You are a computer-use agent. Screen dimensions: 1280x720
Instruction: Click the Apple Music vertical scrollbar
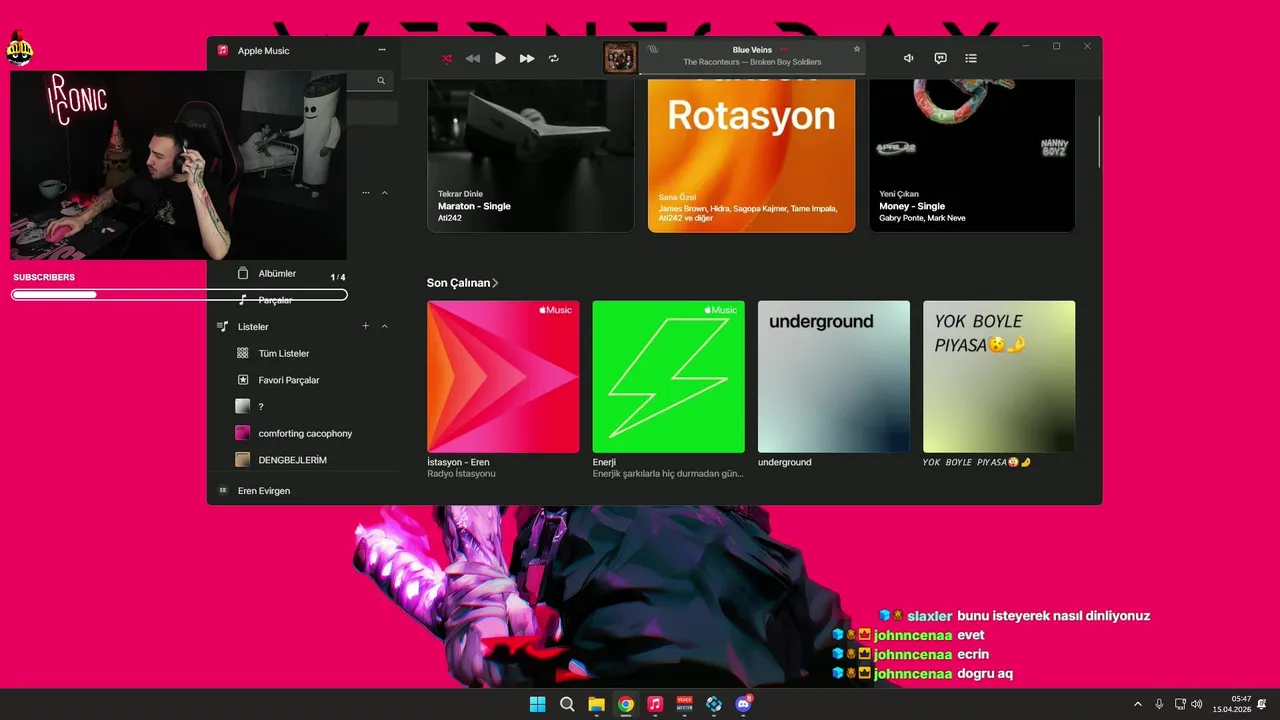(x=1099, y=141)
